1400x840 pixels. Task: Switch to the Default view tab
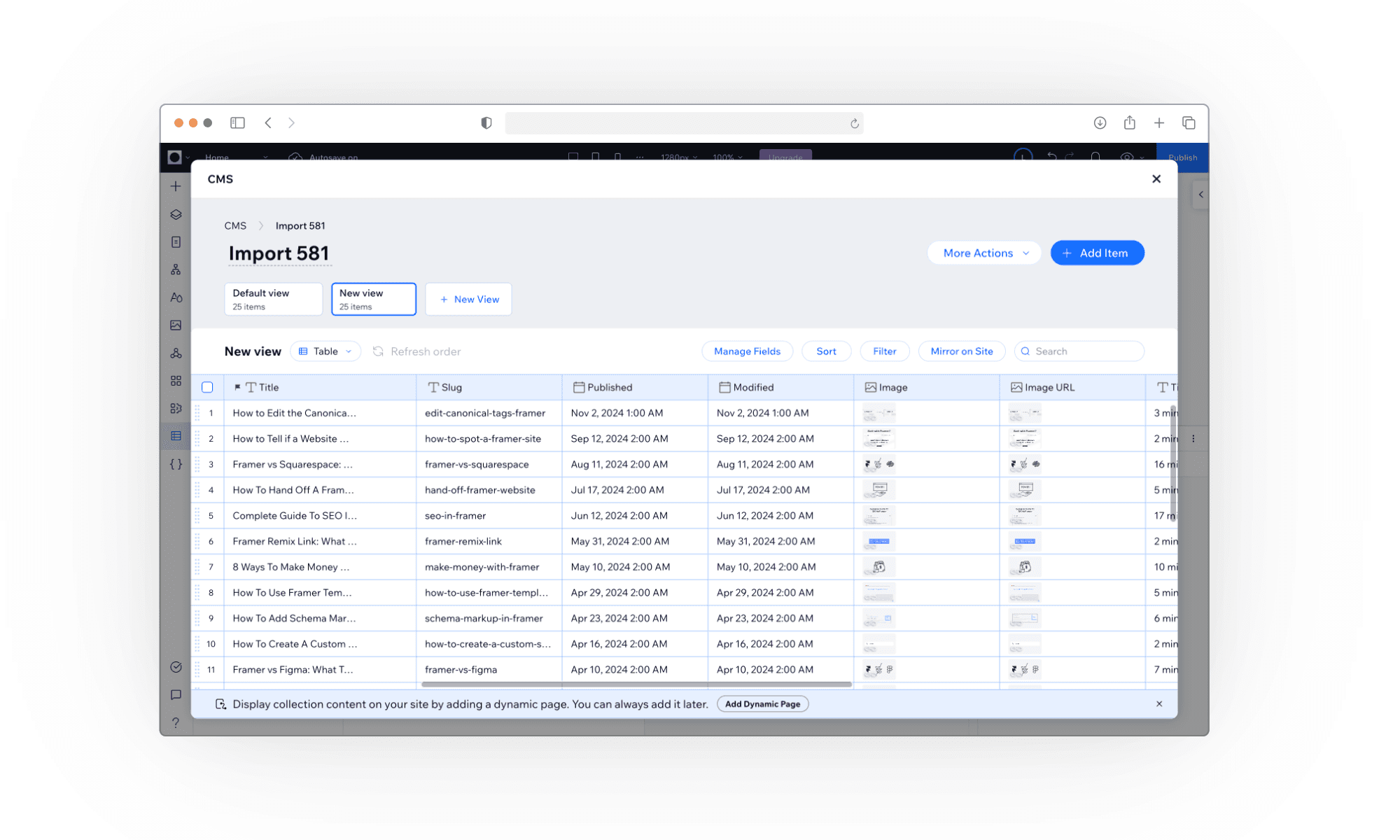(273, 299)
